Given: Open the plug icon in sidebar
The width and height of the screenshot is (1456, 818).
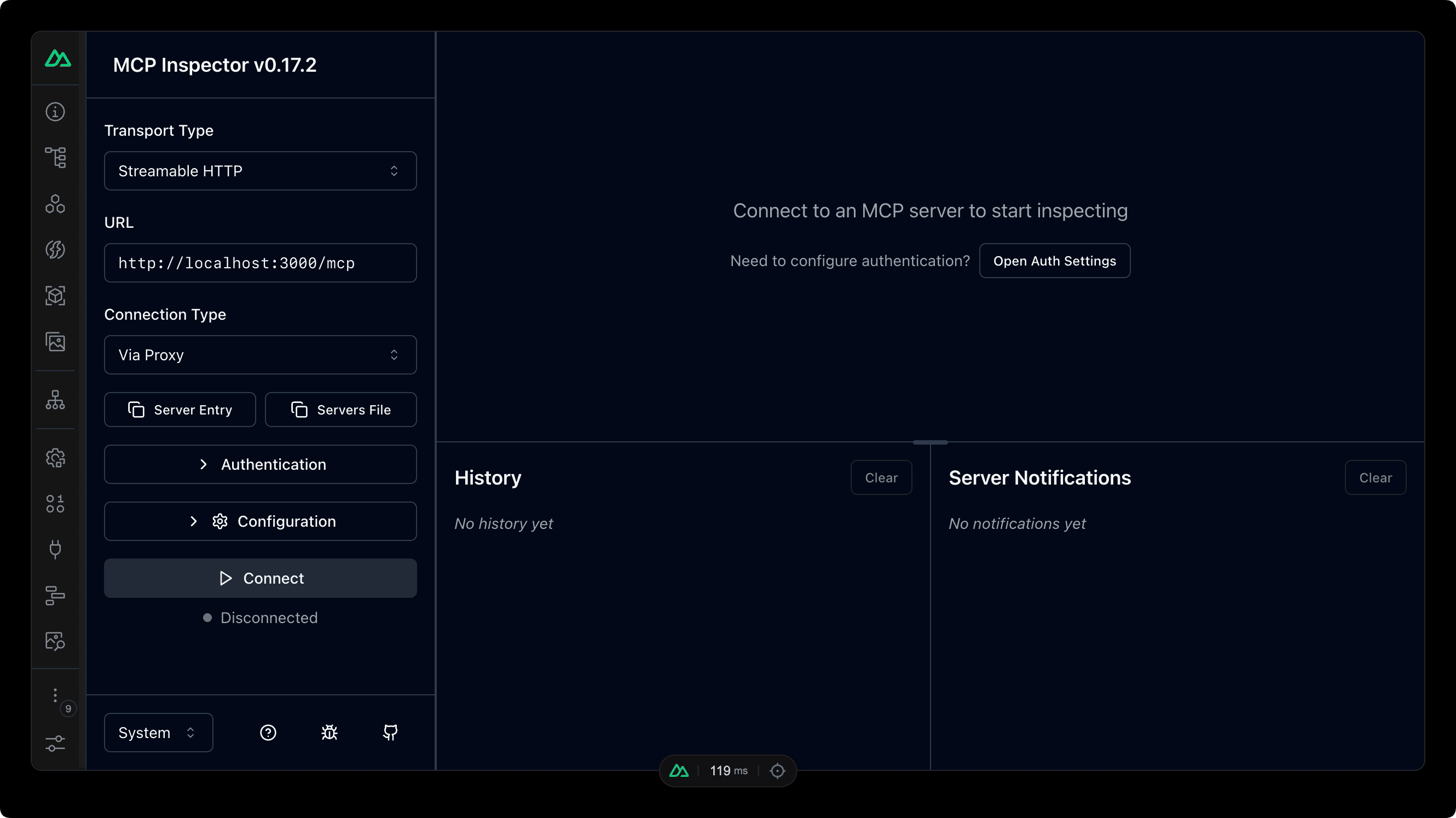Looking at the screenshot, I should coord(55,549).
